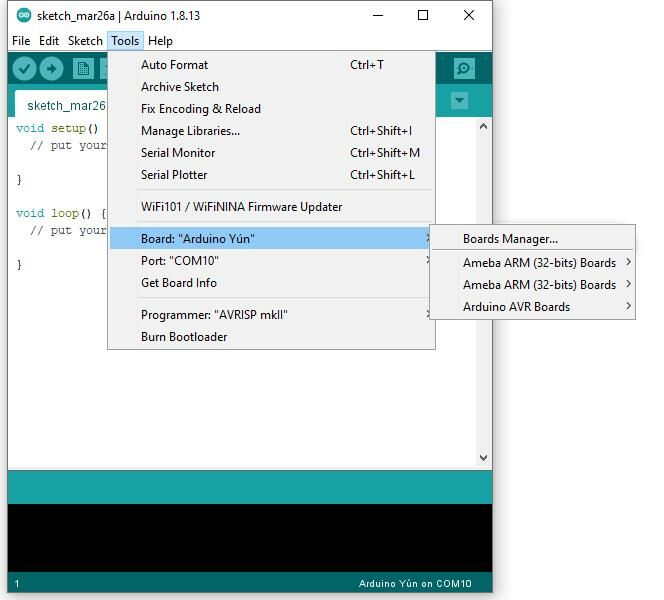Click the New sketch toolbar icon
This screenshot has width=664, height=600.
click(x=84, y=68)
